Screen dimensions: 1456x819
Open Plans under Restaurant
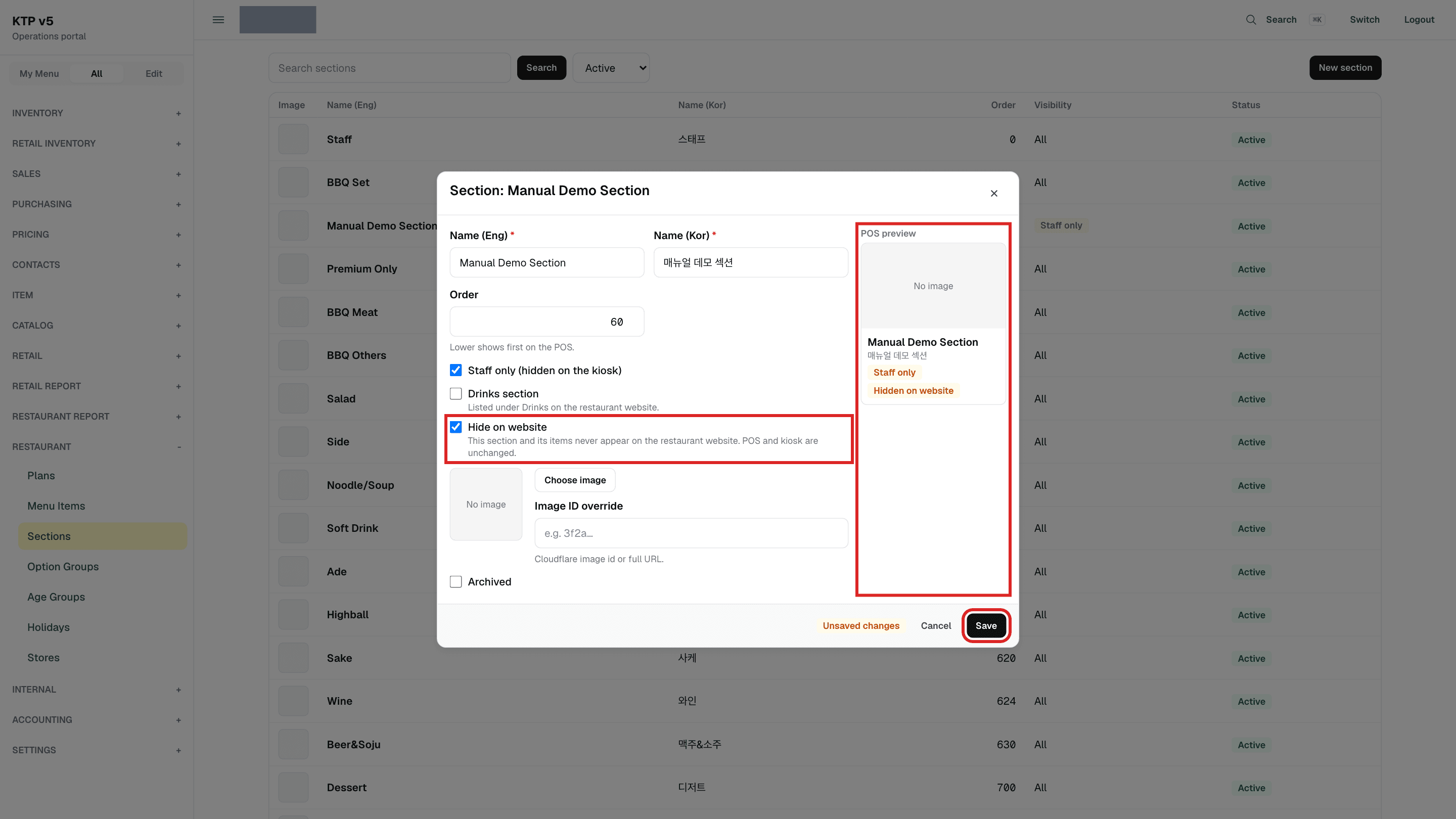pyautogui.click(x=102, y=476)
